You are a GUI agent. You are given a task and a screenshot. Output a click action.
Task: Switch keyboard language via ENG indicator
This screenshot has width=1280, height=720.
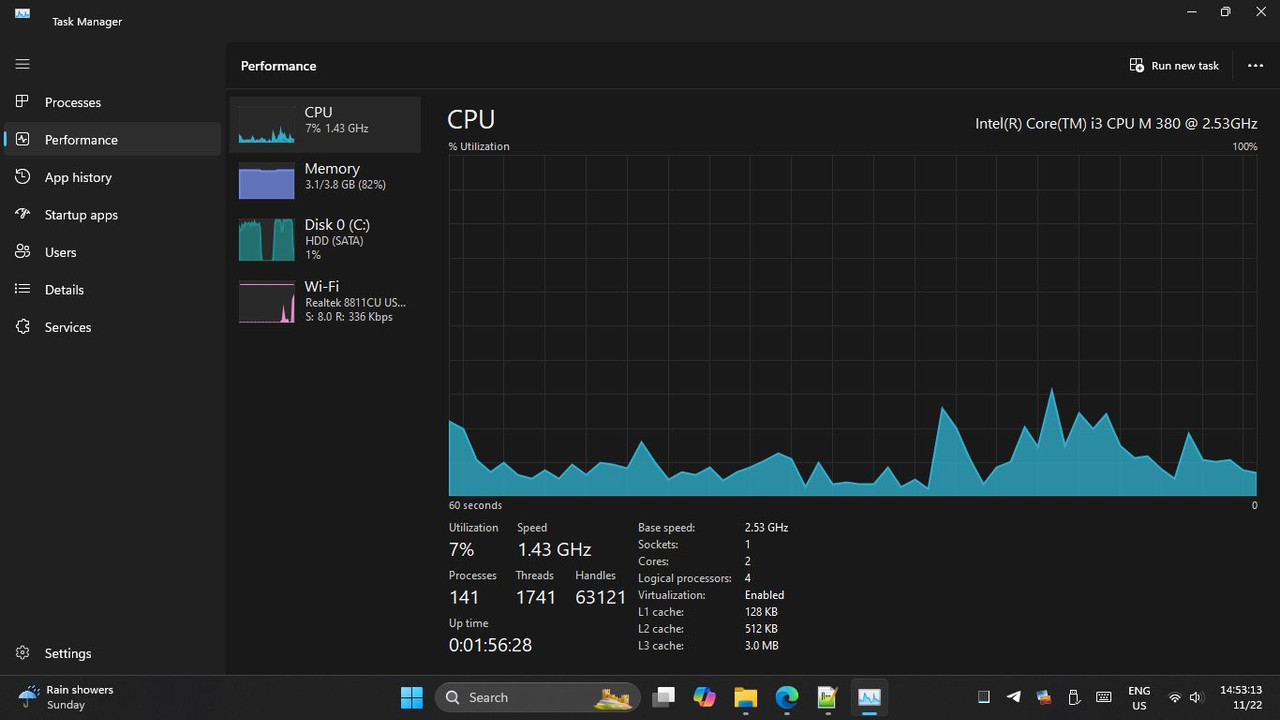click(x=1139, y=697)
